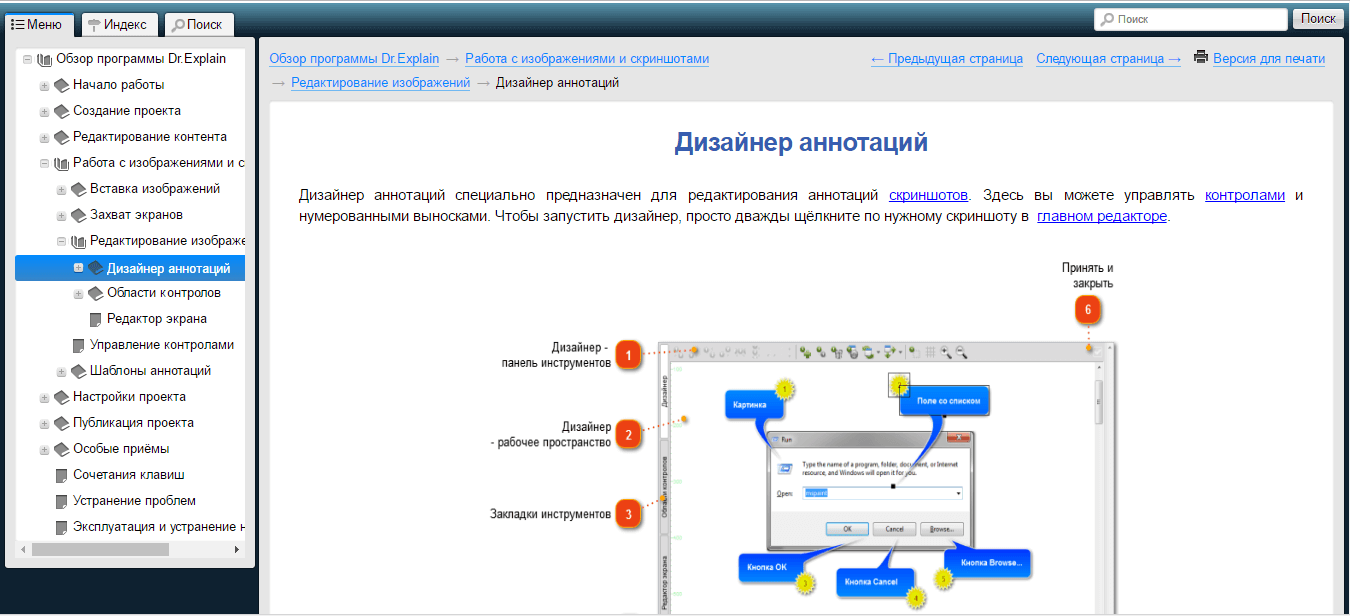The image size is (1350, 616).
Task: Expand the Создание проекта tree node
Action: [44, 111]
